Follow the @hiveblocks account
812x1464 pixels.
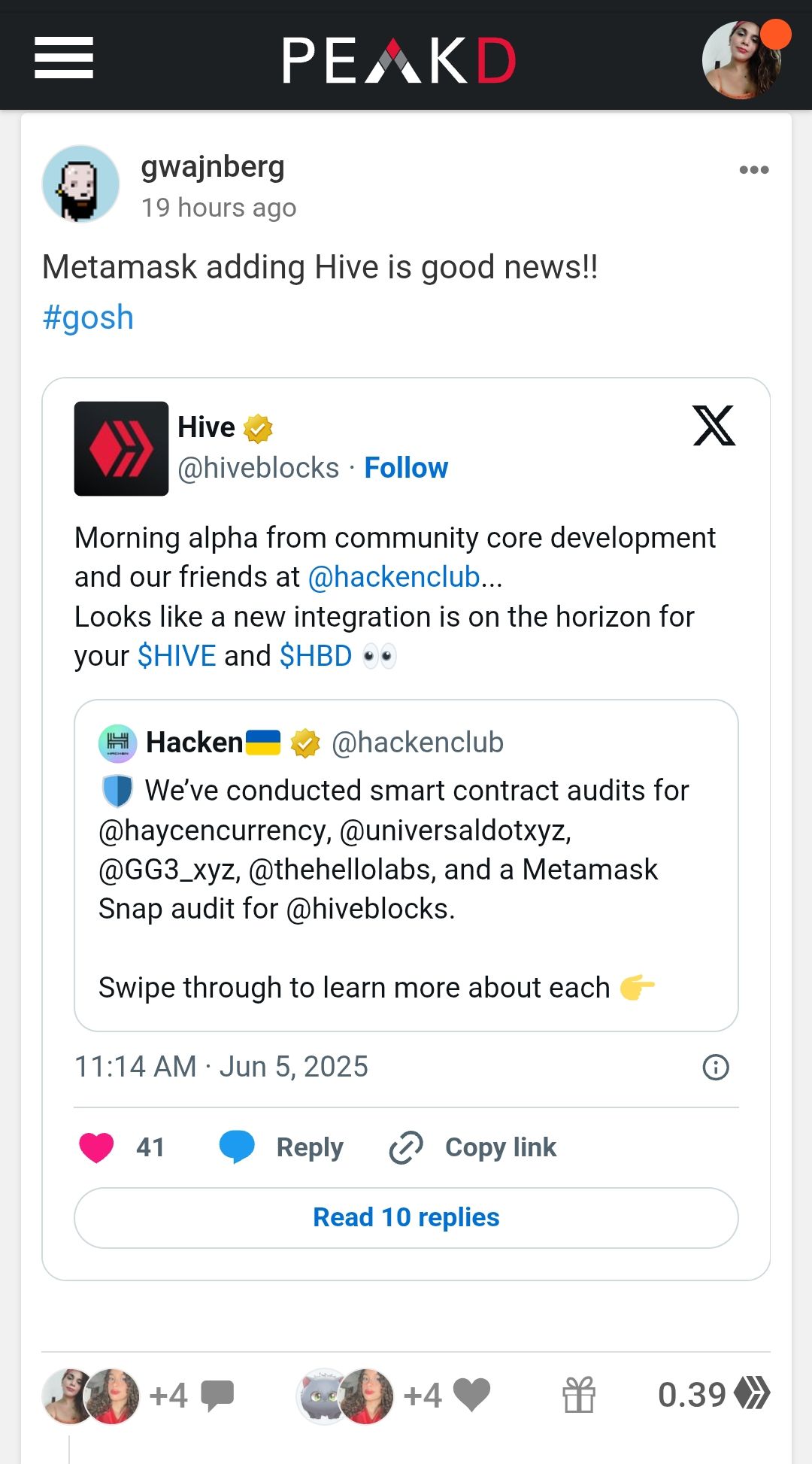[406, 468]
